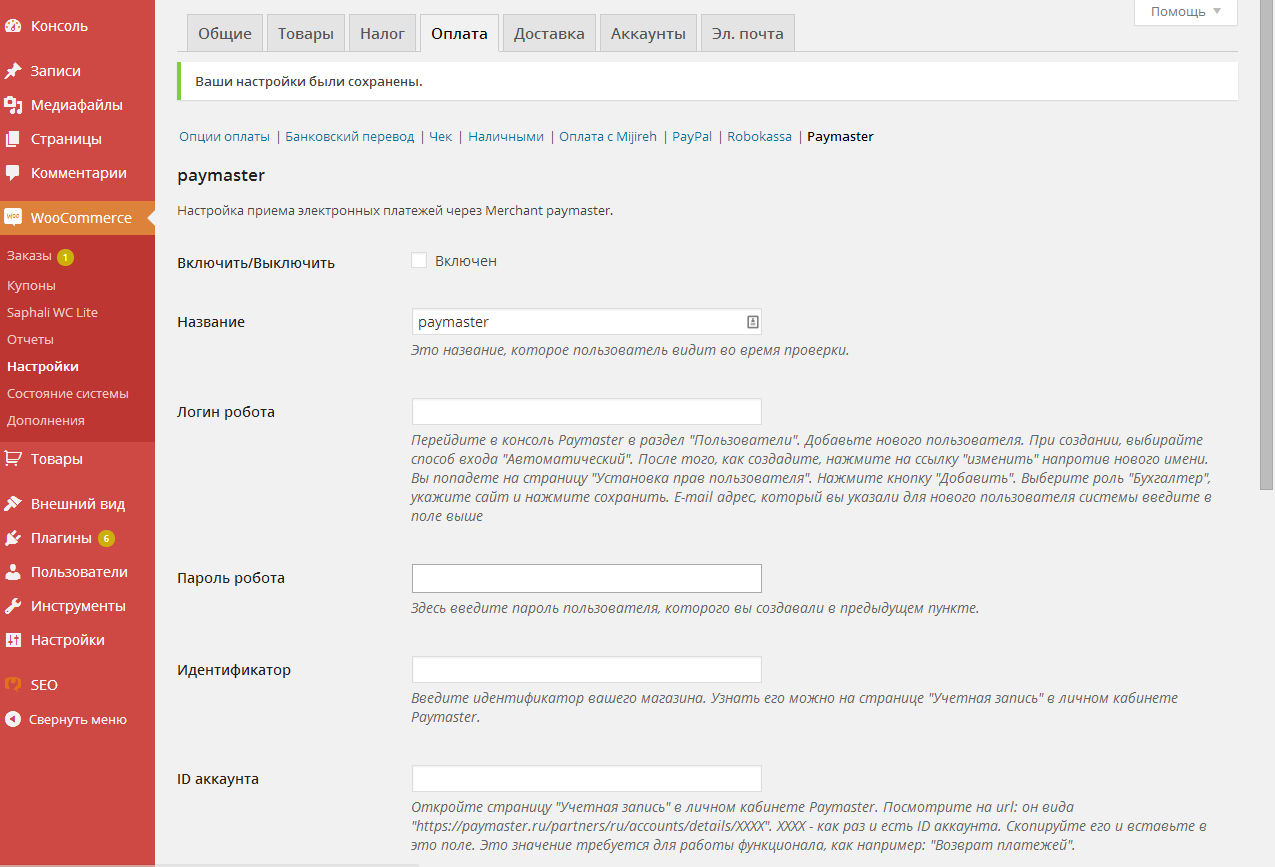
Task: Collapse sidebar with Свернуть меню
Action: [x=77, y=719]
